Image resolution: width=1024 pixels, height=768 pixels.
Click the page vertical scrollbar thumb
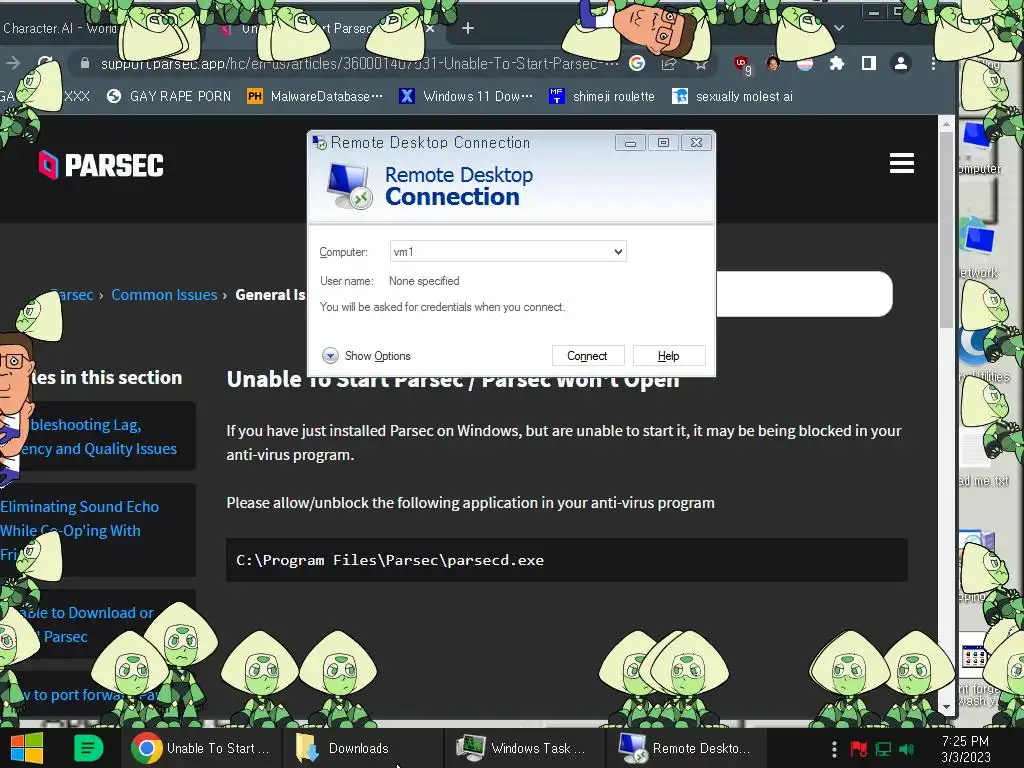click(946, 229)
